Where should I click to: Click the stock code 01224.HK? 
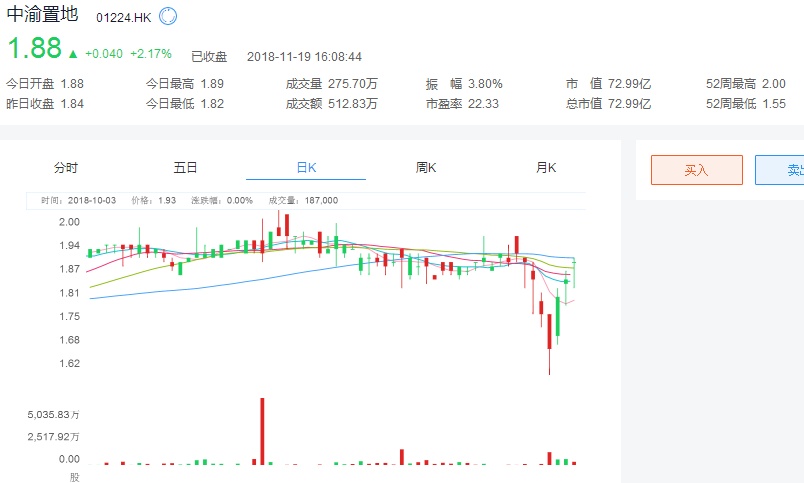click(x=125, y=18)
